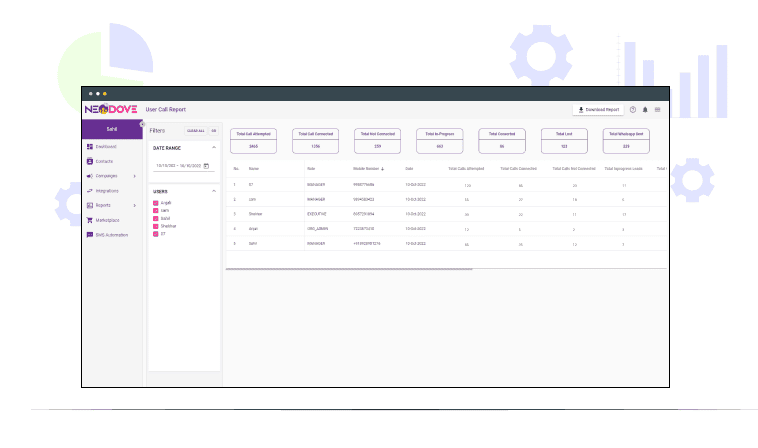Expand the Campaigns submenu arrow
The width and height of the screenshot is (758, 448).
pyautogui.click(x=135, y=176)
